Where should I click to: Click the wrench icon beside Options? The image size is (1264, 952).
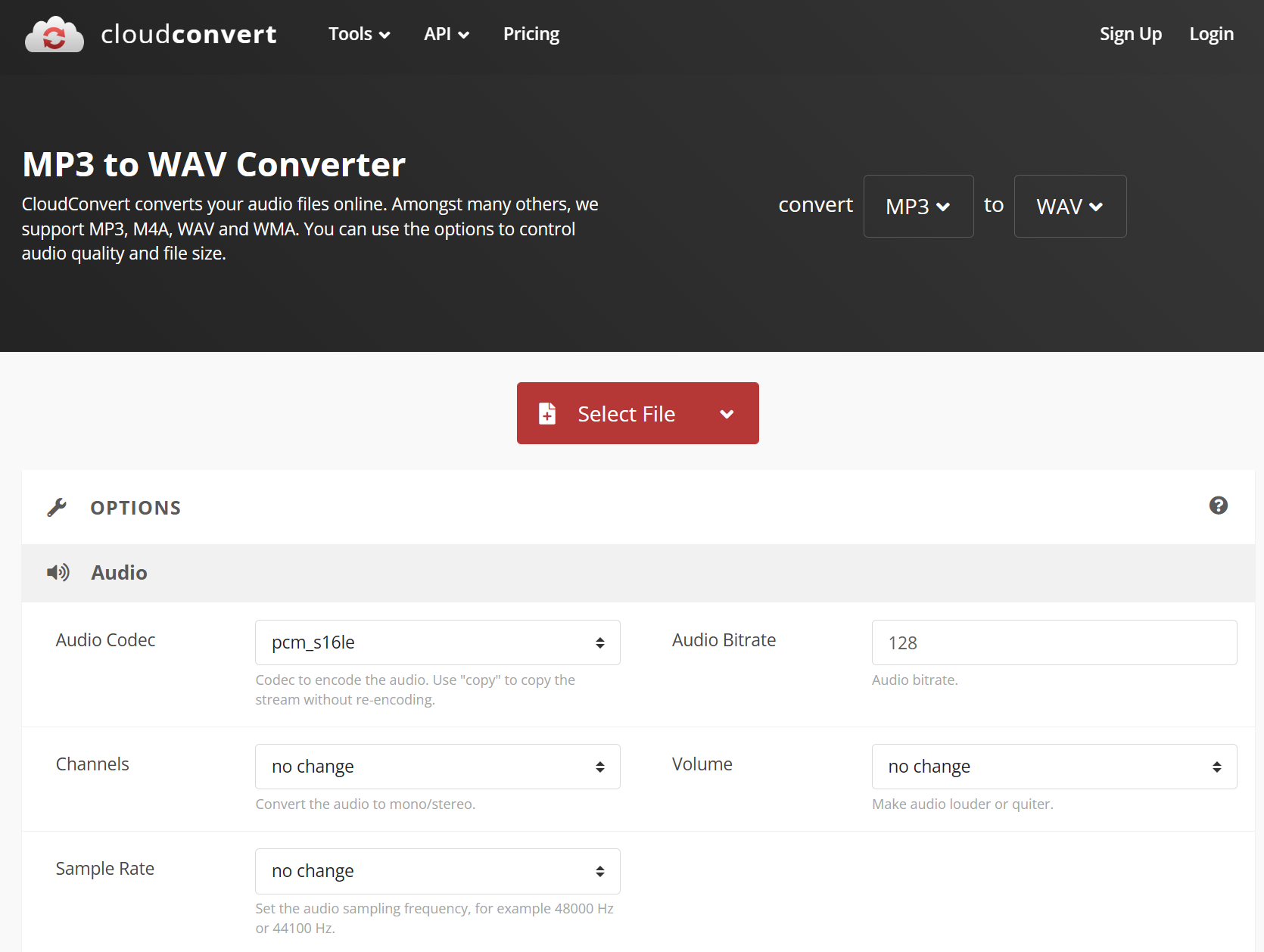(57, 507)
